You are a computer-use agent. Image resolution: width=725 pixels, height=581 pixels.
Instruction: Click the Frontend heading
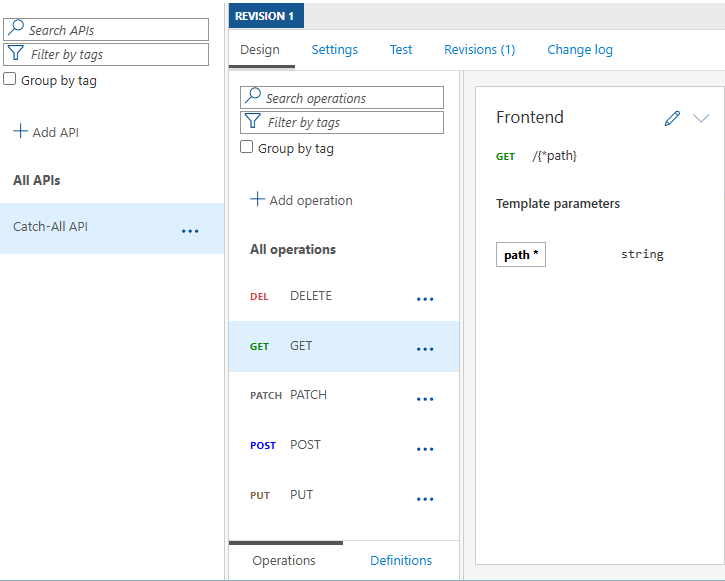[x=530, y=117]
